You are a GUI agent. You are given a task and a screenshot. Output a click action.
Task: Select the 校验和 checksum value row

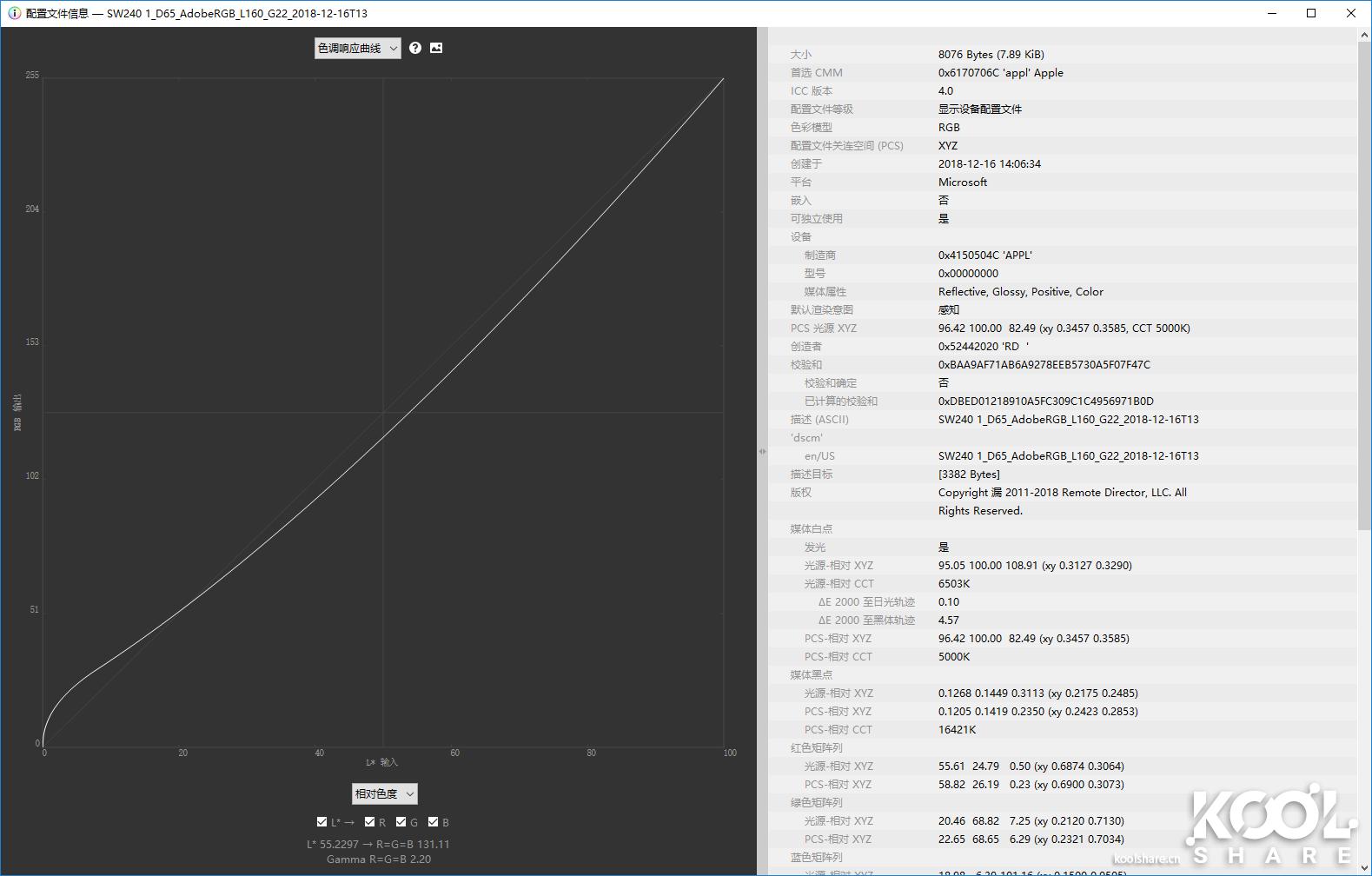[1044, 365]
